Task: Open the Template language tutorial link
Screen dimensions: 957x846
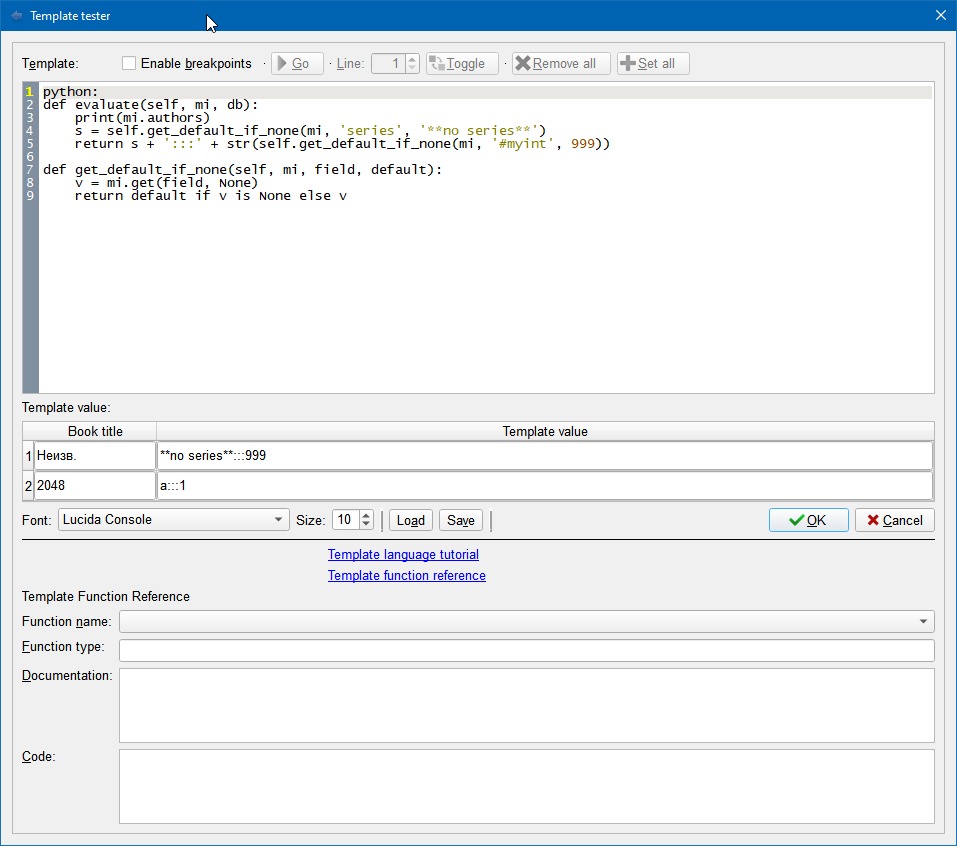Action: [x=403, y=555]
